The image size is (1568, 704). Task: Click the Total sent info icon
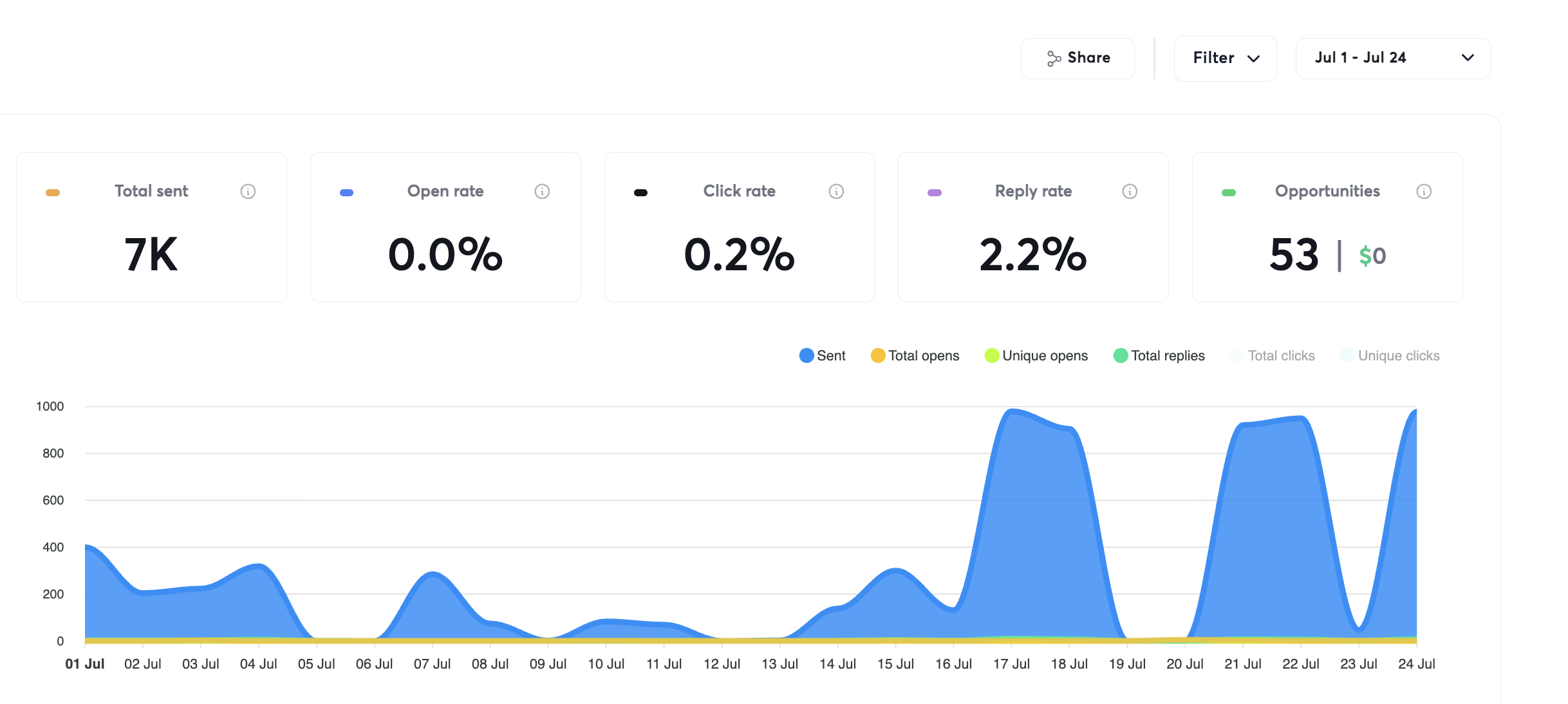[x=248, y=191]
